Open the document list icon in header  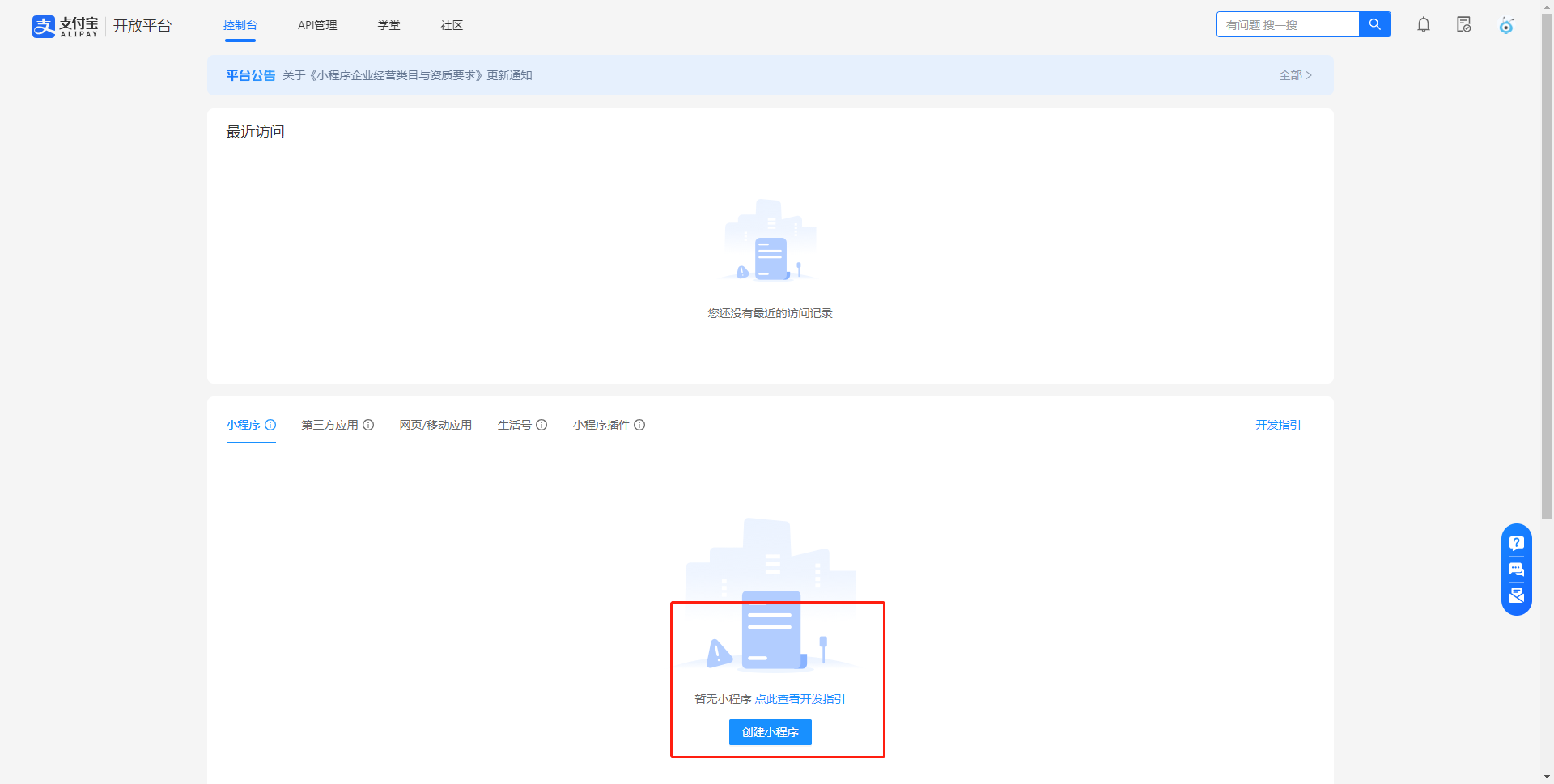[x=1463, y=25]
